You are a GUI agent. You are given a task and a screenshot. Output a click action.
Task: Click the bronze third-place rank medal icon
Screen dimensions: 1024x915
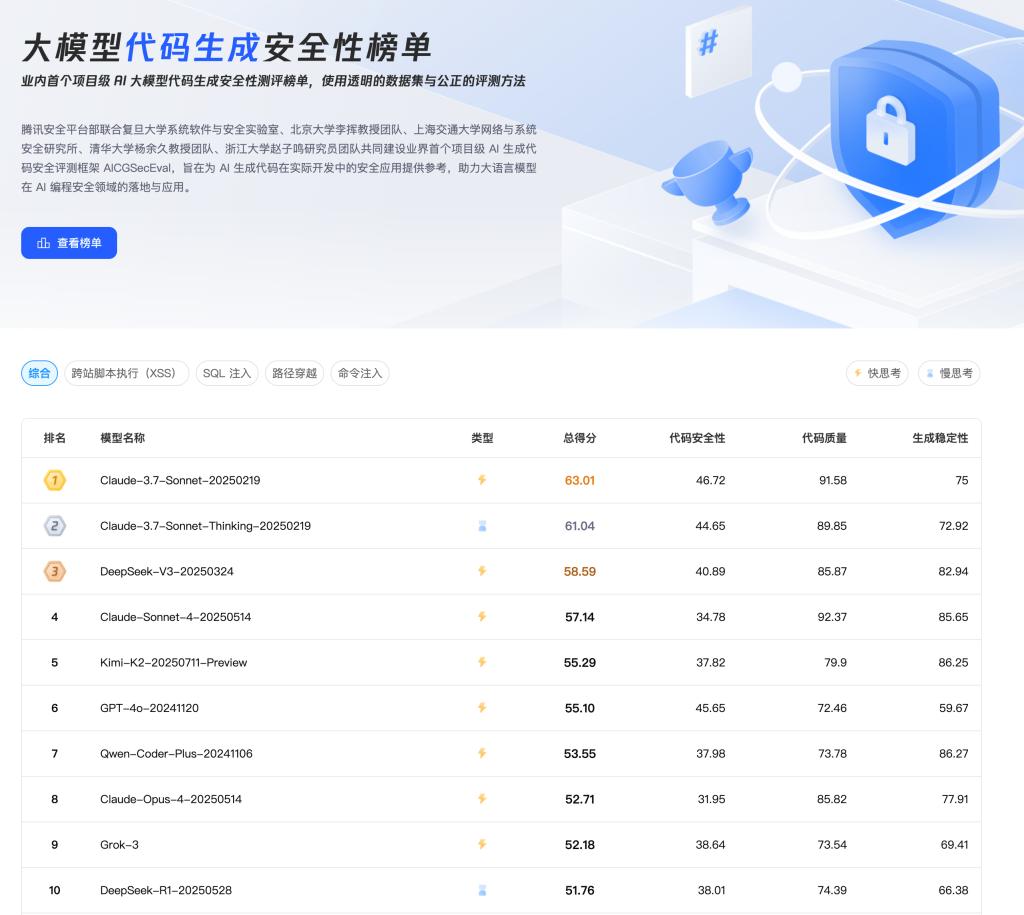click(55, 572)
